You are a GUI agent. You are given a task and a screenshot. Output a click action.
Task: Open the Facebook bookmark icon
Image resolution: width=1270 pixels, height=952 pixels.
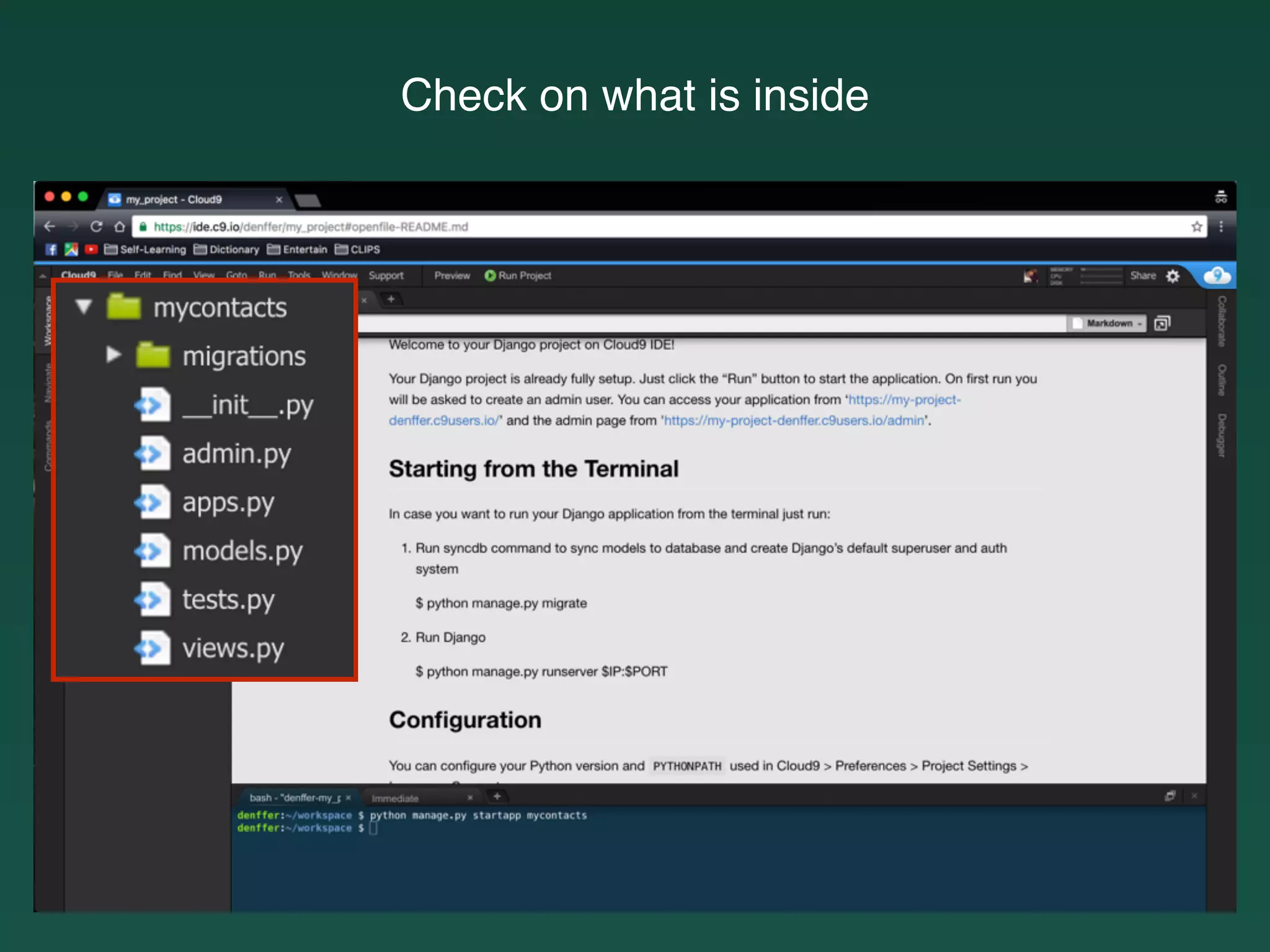pos(51,249)
